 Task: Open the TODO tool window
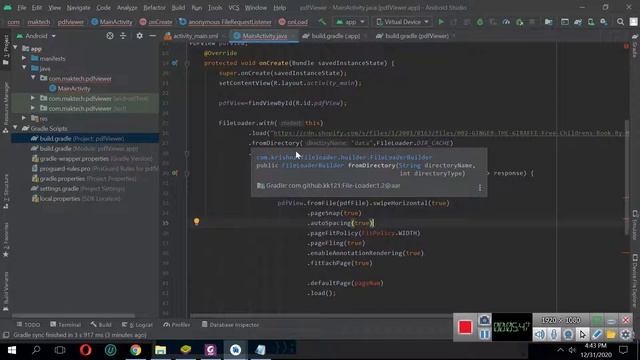[x=28, y=325]
